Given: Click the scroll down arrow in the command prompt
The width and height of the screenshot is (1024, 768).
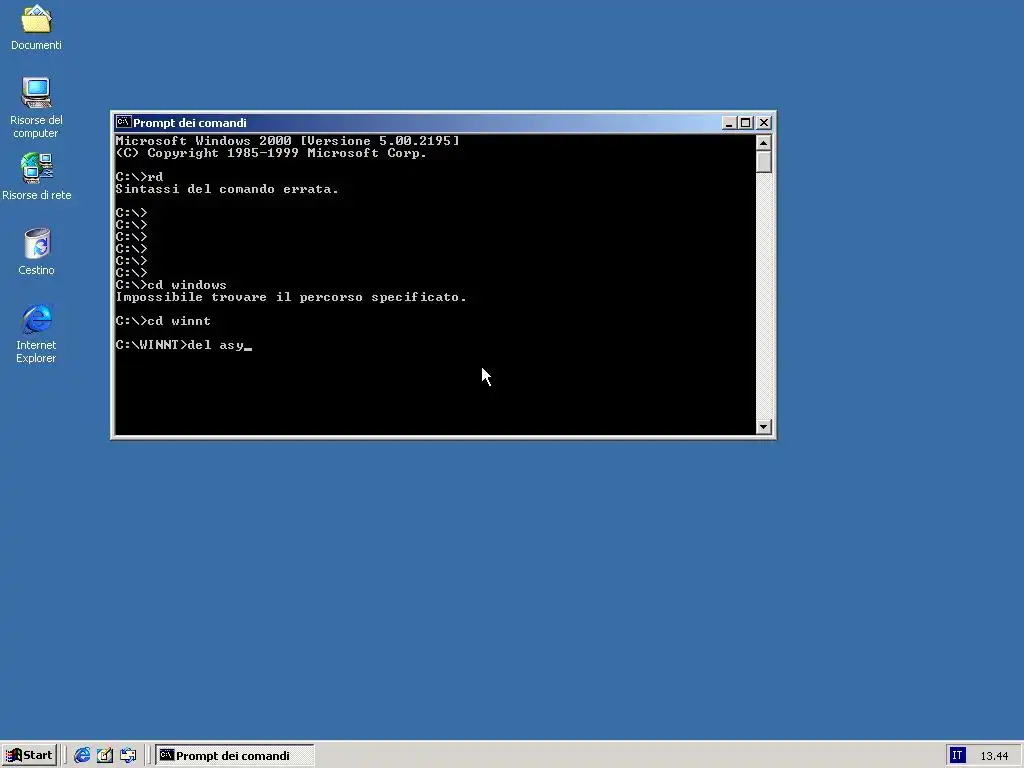Looking at the screenshot, I should 763,426.
